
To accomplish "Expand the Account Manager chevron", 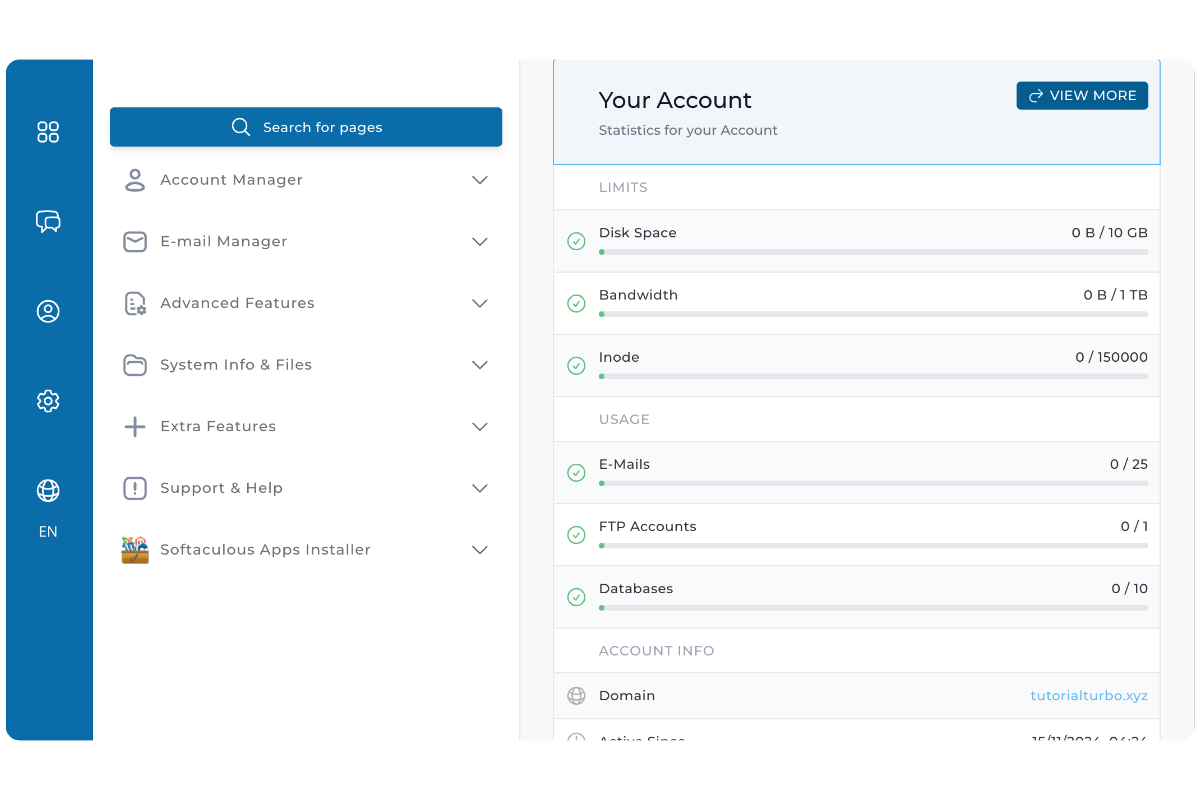I will click(x=480, y=180).
